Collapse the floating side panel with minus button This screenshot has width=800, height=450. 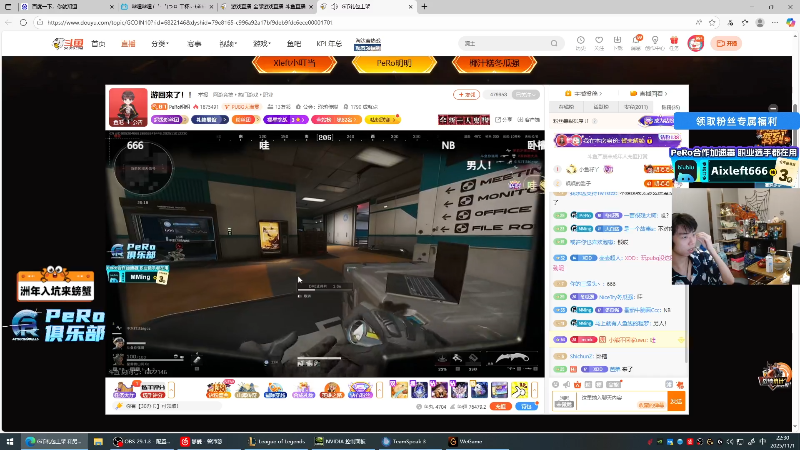click(773, 108)
